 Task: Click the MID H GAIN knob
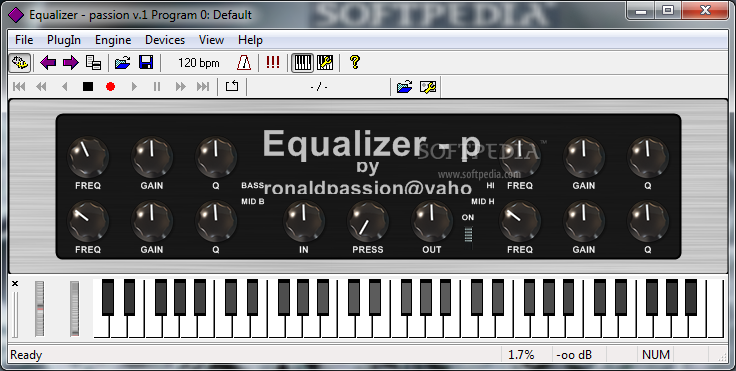pos(583,221)
